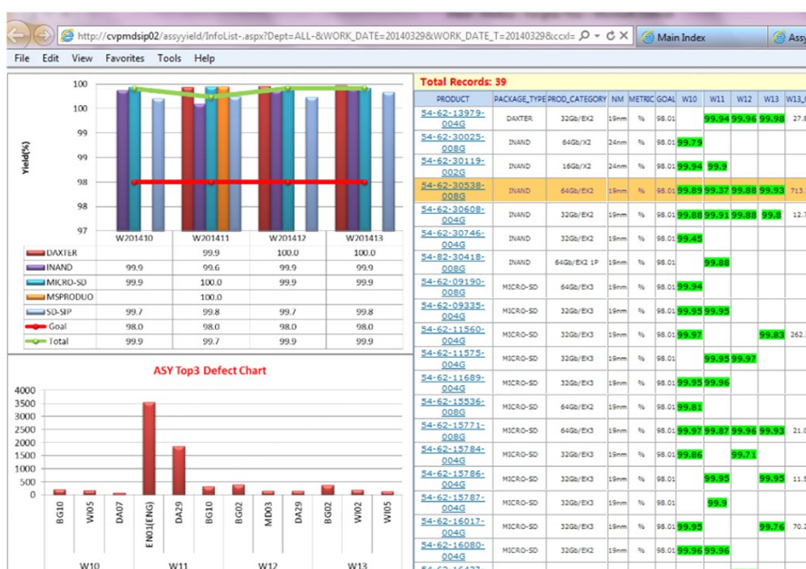Open the address bar dropdown arrow
Screen dimensions: 806x569
[596, 36]
